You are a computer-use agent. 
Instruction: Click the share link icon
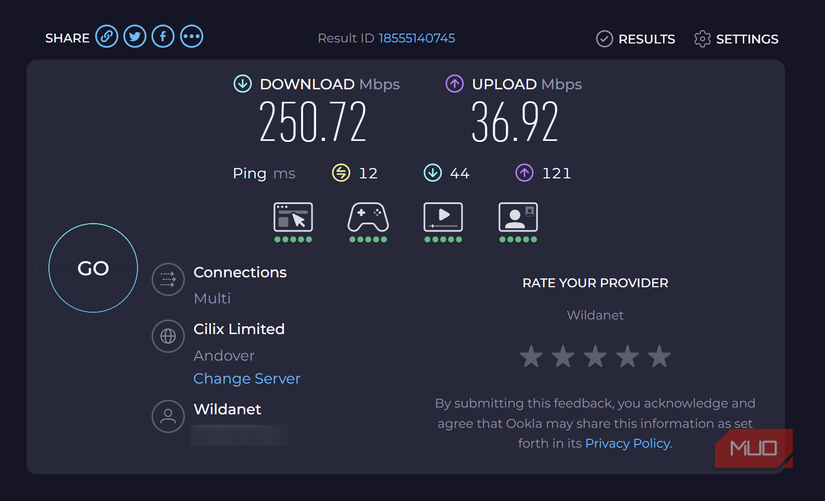click(107, 37)
